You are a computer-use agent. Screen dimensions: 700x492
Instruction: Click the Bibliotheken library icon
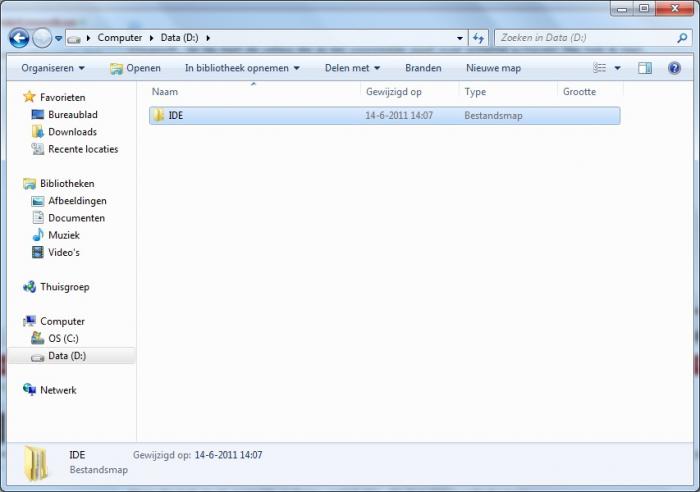tap(29, 183)
